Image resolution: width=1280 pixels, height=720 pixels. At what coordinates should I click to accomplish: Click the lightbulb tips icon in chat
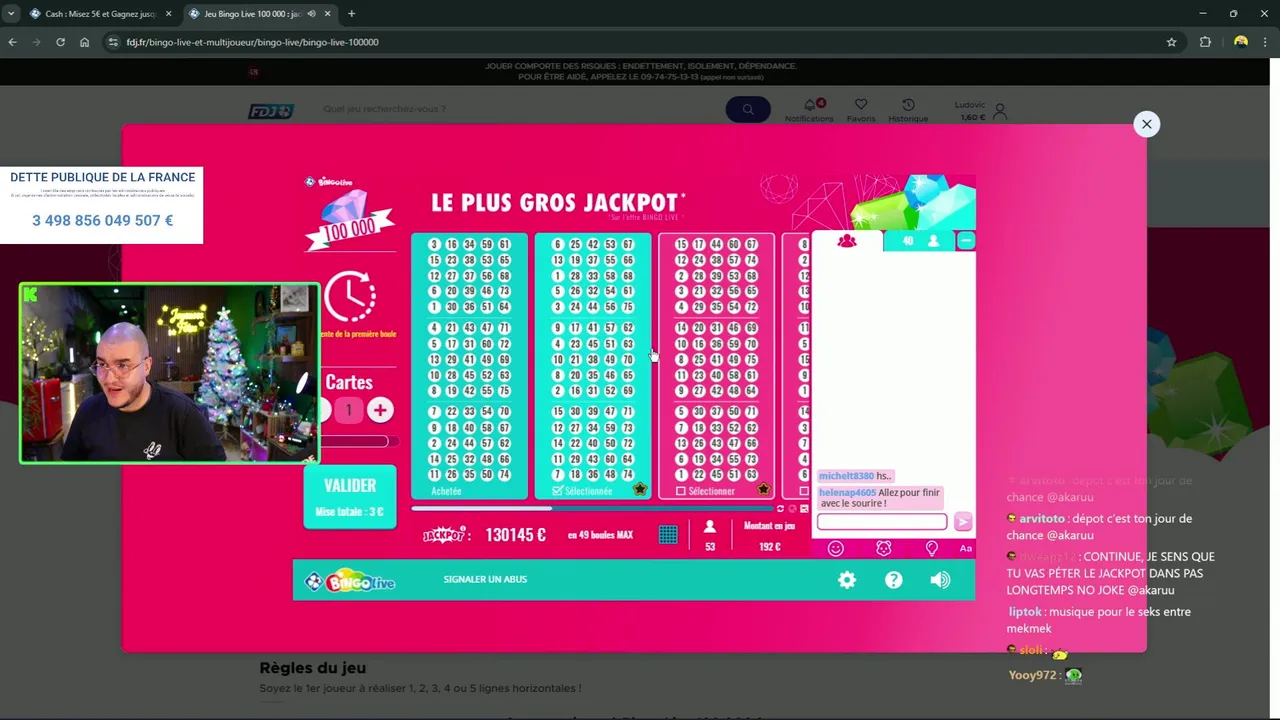[932, 548]
